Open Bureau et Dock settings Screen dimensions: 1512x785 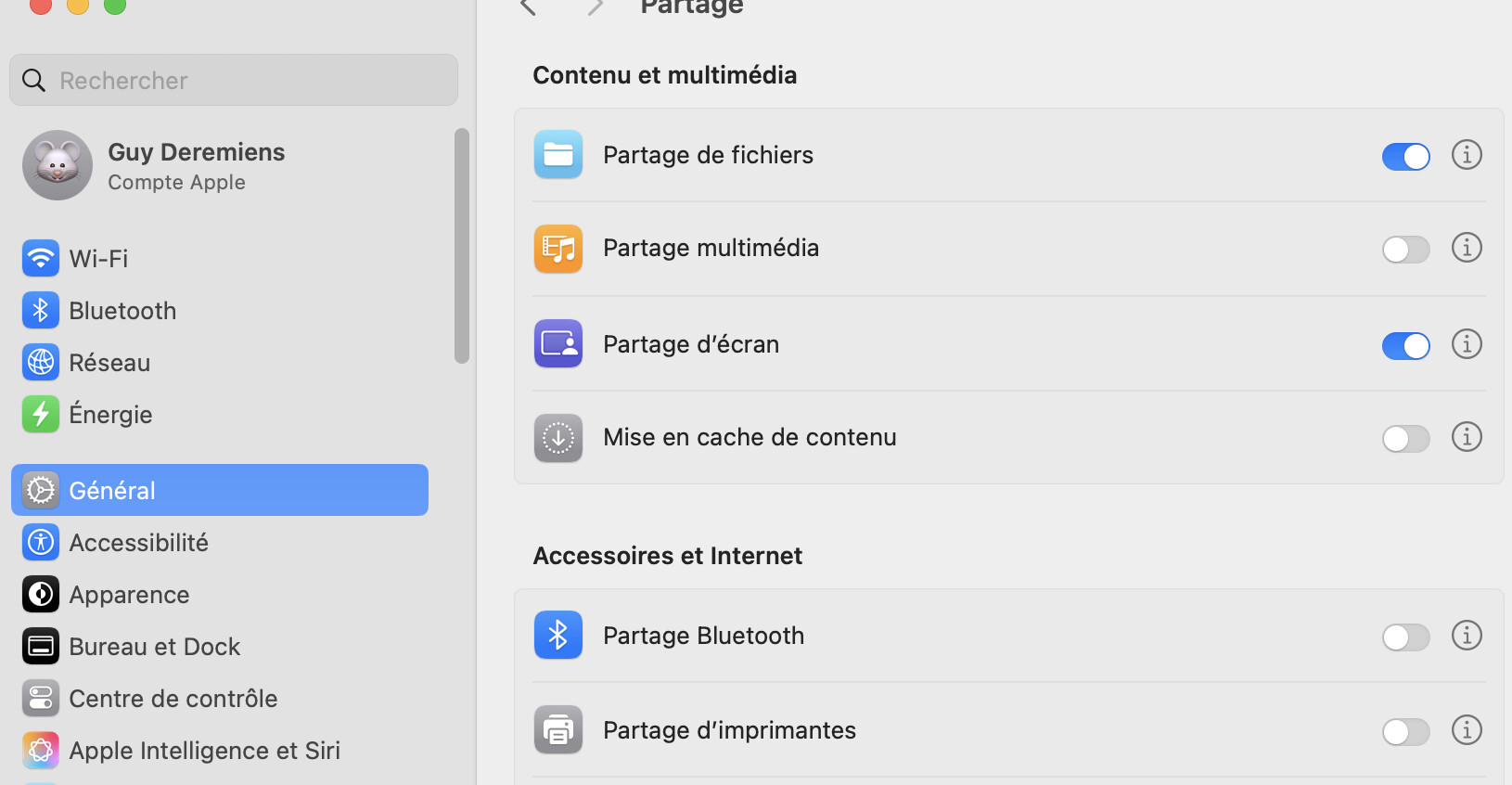click(155, 647)
